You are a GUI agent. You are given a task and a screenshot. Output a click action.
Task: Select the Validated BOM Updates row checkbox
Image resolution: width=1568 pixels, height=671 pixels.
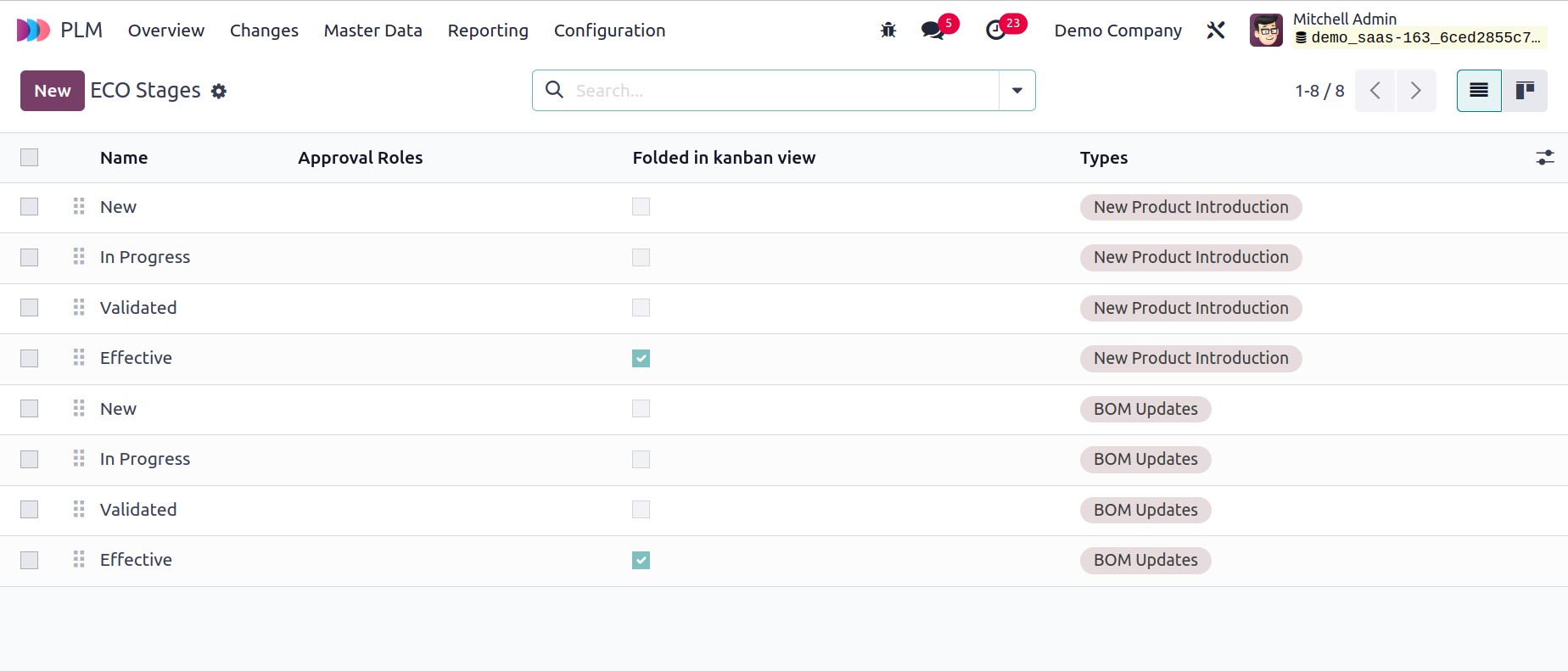click(x=30, y=509)
